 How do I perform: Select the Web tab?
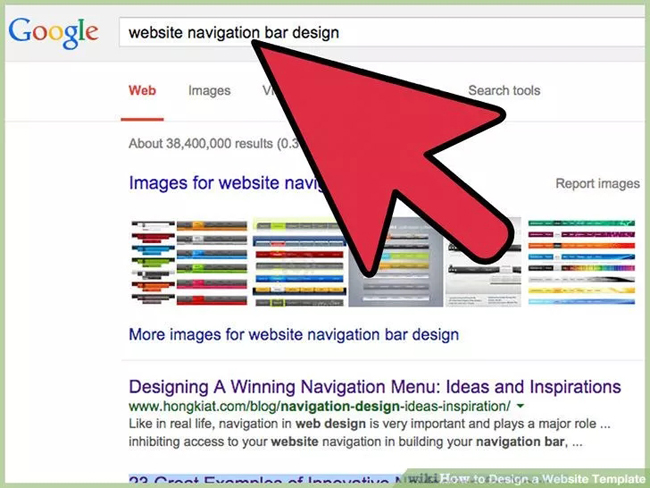[x=142, y=90]
